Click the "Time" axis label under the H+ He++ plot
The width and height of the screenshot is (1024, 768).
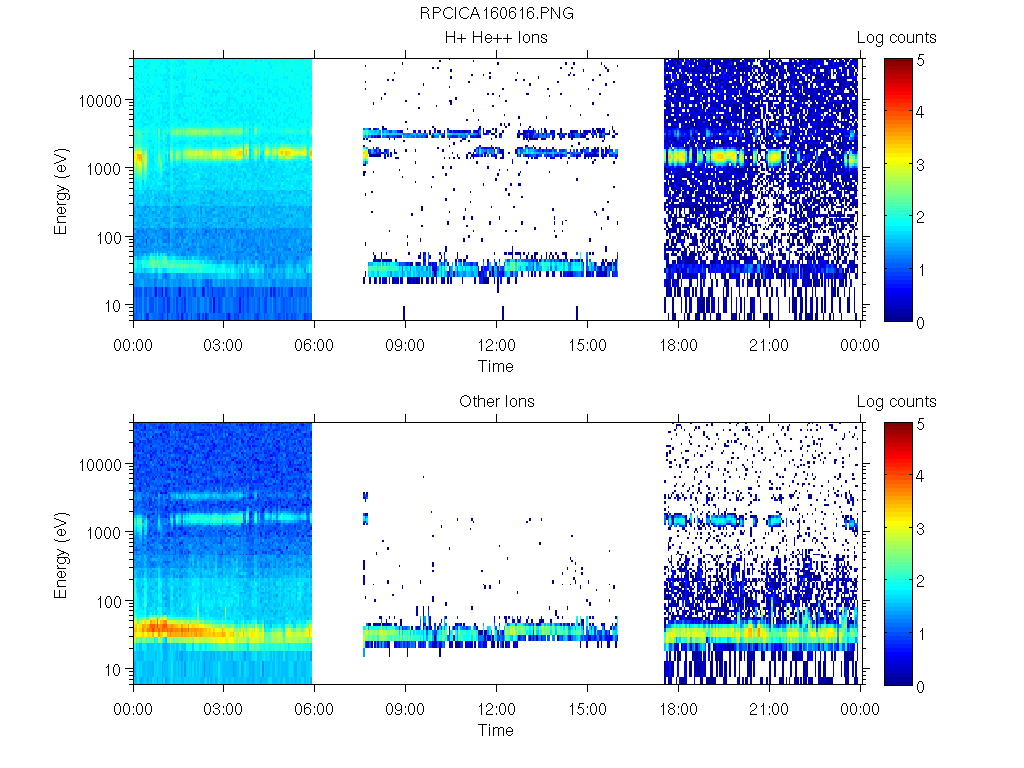point(496,366)
